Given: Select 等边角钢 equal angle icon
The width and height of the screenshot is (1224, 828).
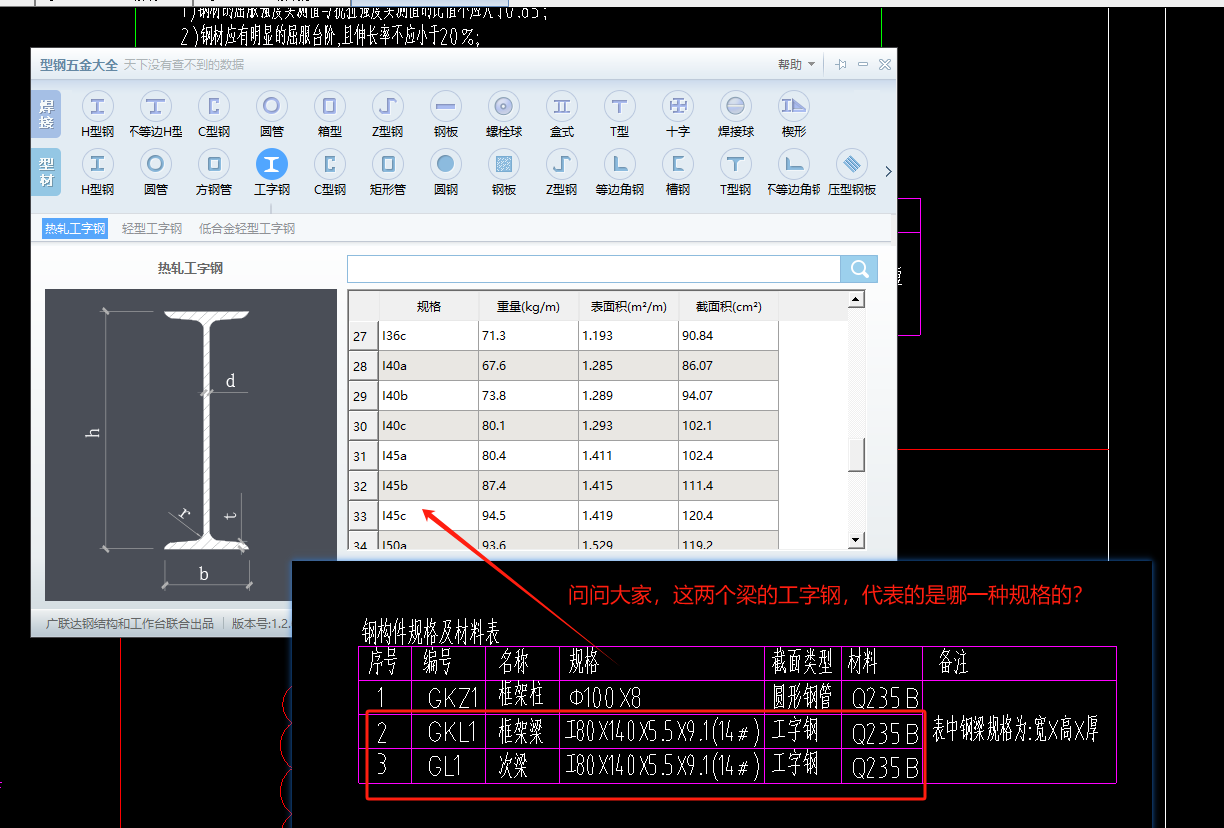Looking at the screenshot, I should tap(619, 172).
